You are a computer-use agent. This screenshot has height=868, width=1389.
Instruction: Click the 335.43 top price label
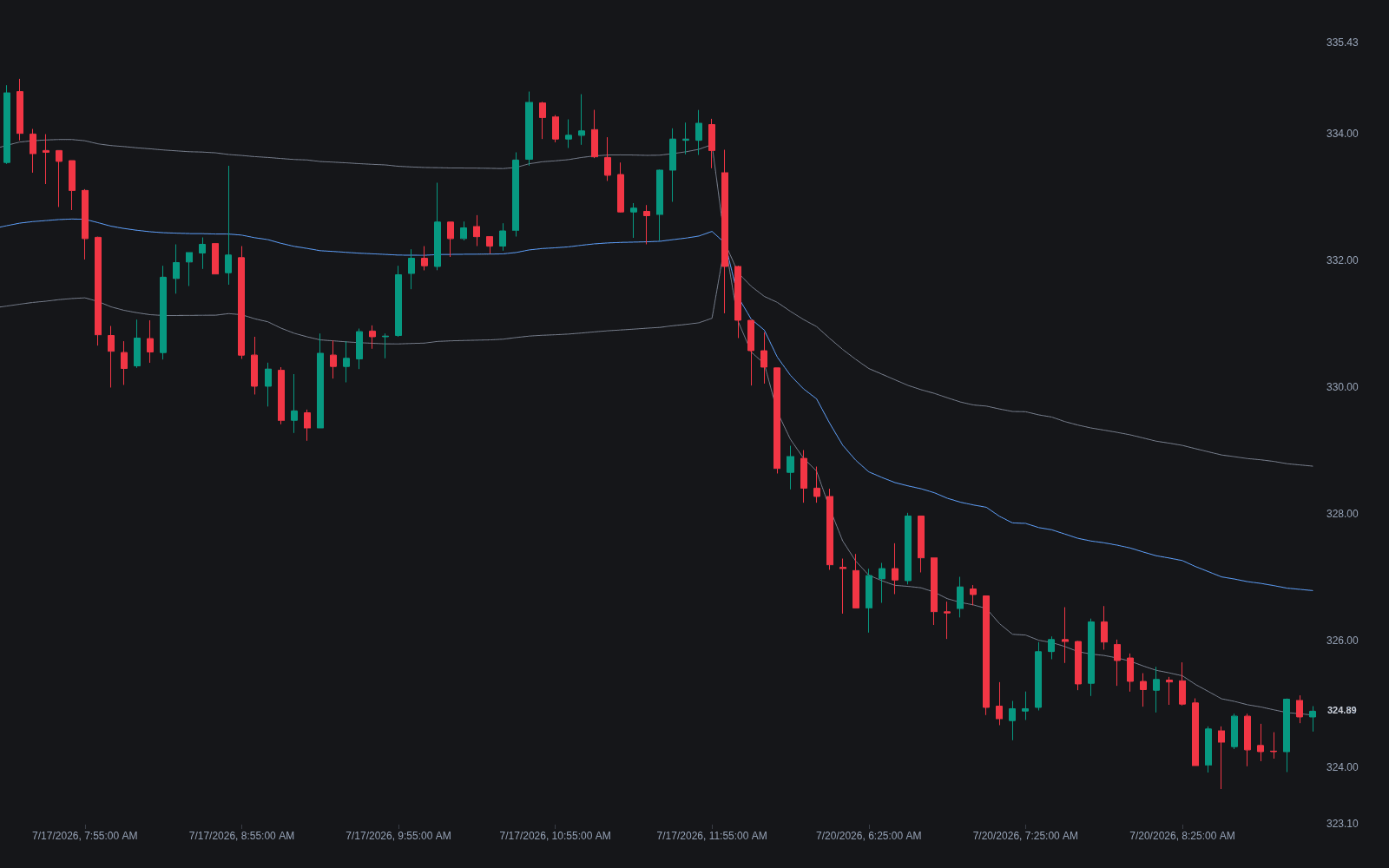pos(1342,43)
